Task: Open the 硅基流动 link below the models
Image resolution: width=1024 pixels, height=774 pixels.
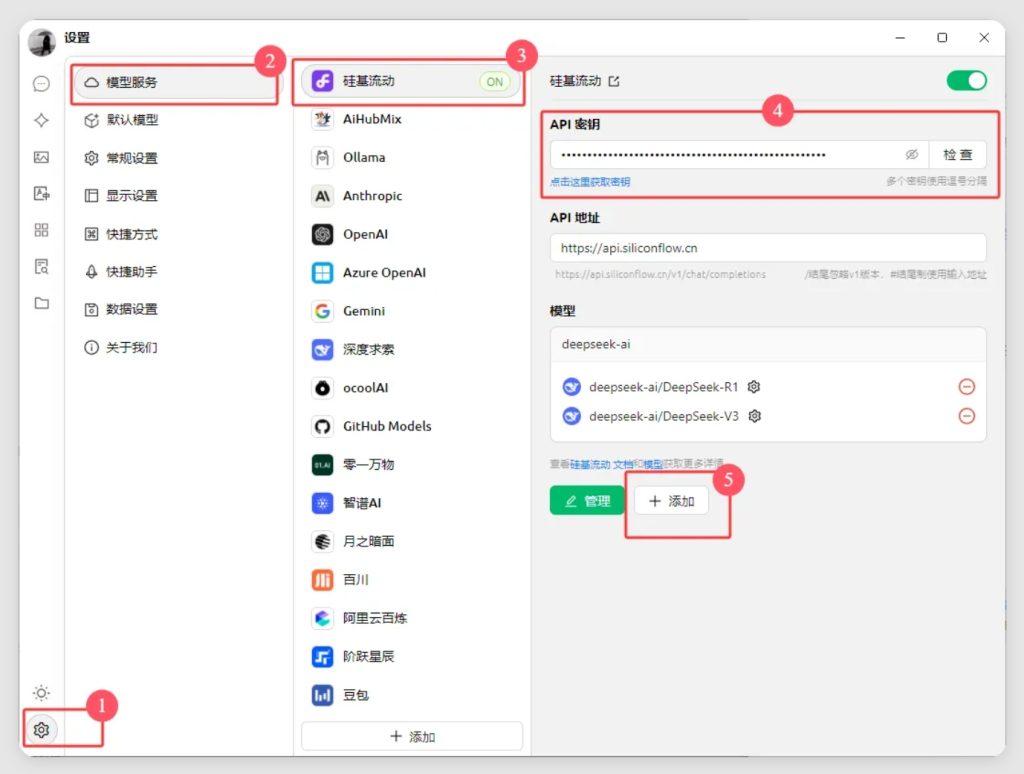Action: pyautogui.click(x=590, y=464)
